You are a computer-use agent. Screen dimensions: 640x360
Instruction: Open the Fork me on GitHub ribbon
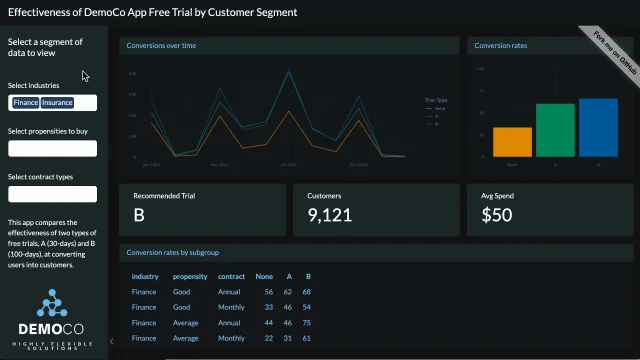(613, 53)
